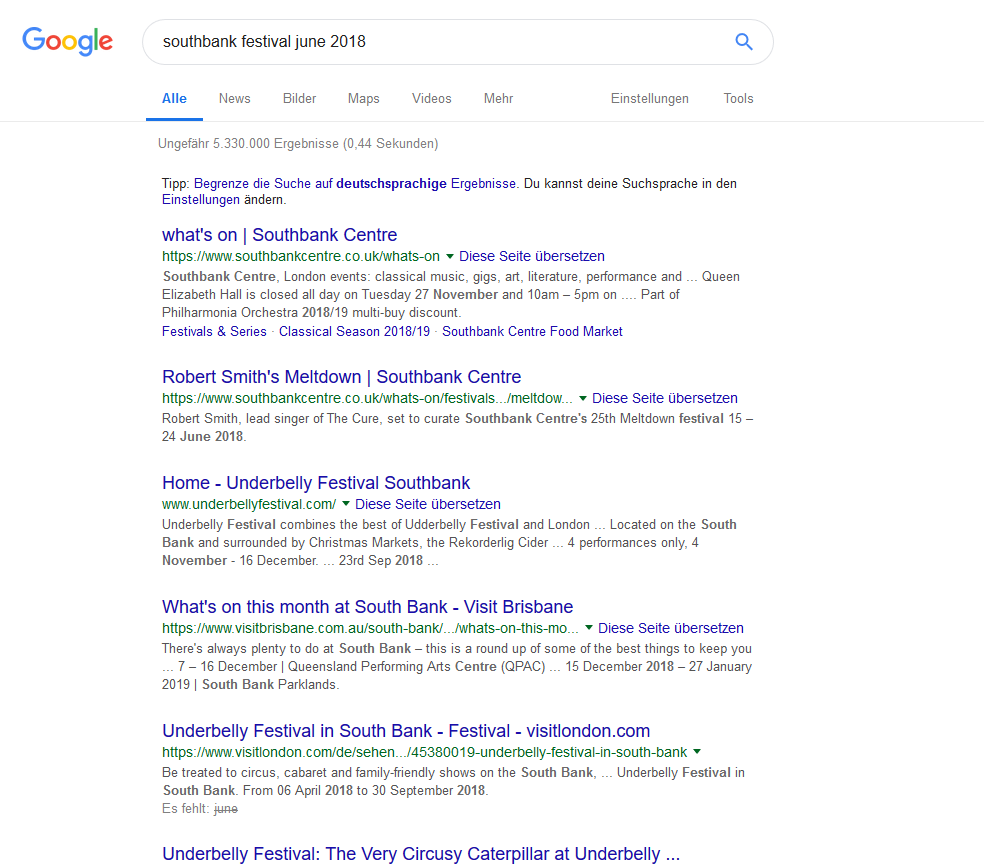Click the struck-through "june" missing term
This screenshot has height=866, width=984.
click(226, 809)
